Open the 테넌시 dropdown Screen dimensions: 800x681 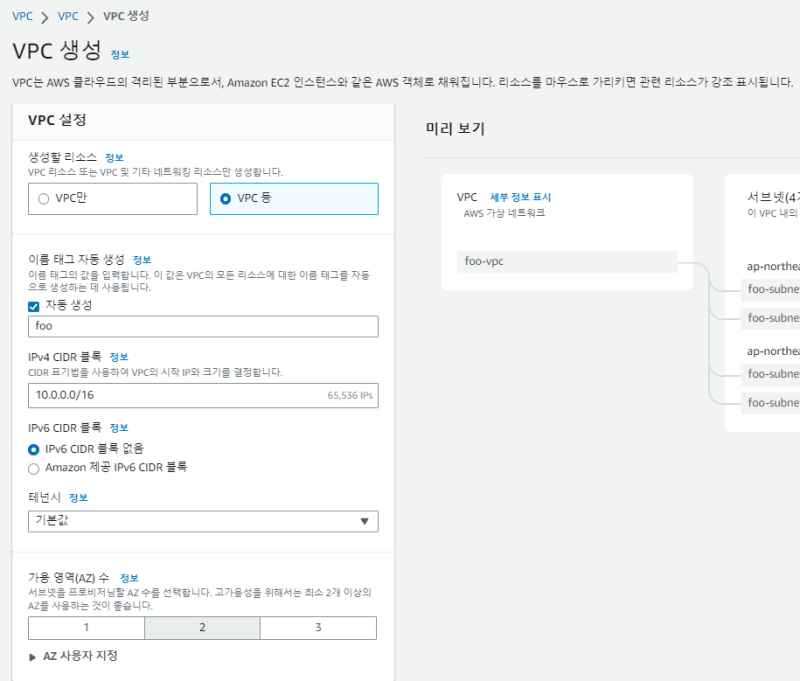point(203,521)
